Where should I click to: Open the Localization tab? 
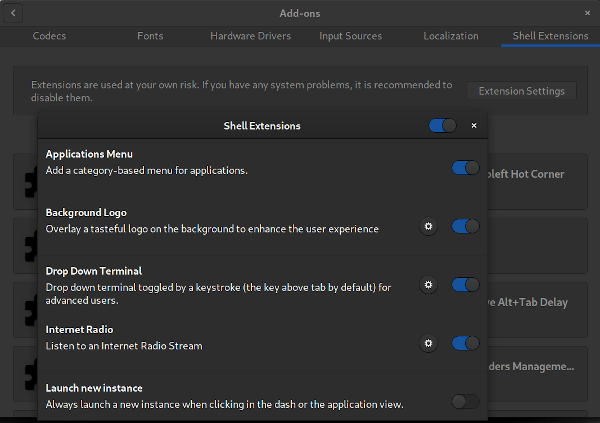pyautogui.click(x=450, y=36)
